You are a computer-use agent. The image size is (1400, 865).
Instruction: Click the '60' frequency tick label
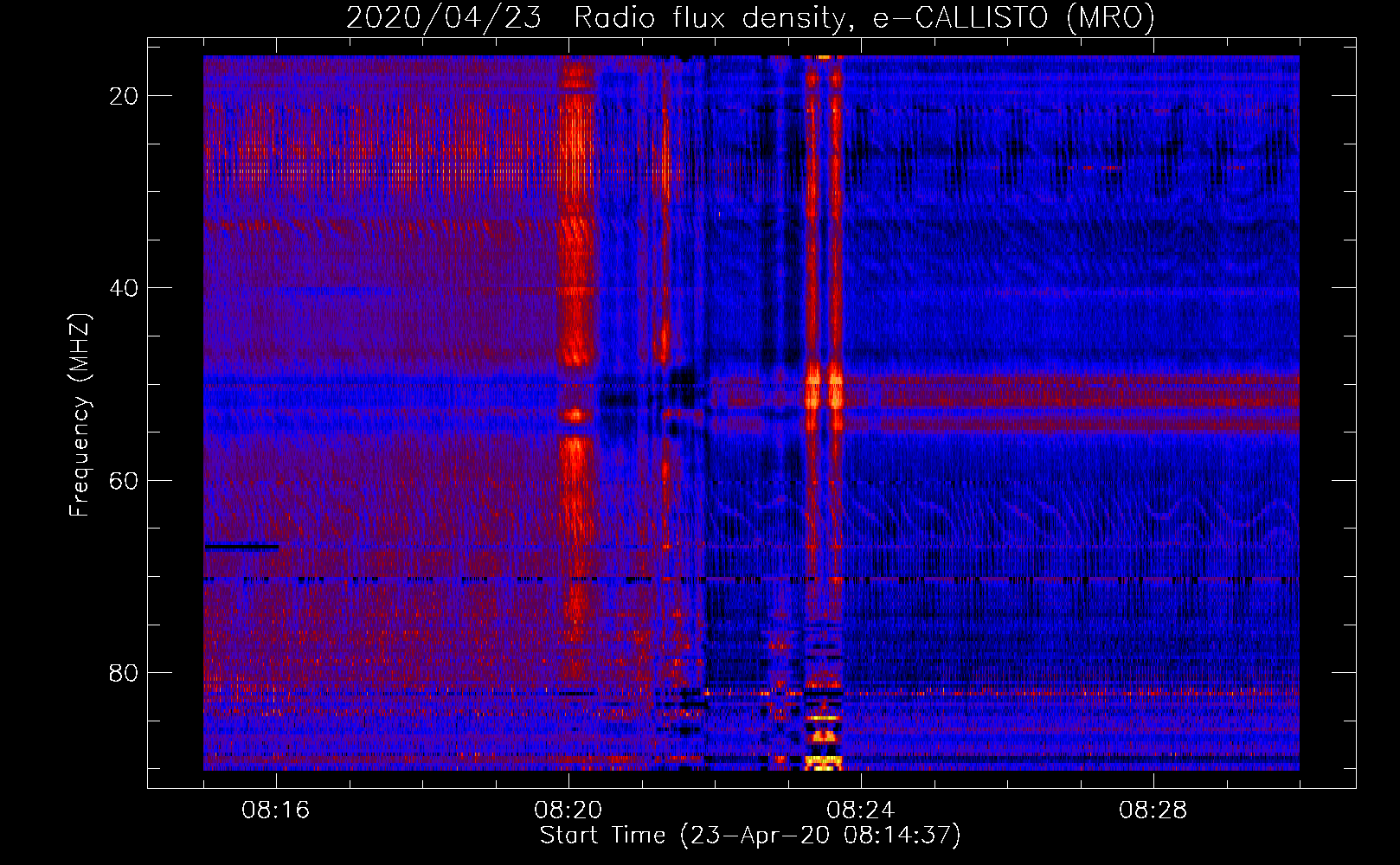pyautogui.click(x=125, y=480)
